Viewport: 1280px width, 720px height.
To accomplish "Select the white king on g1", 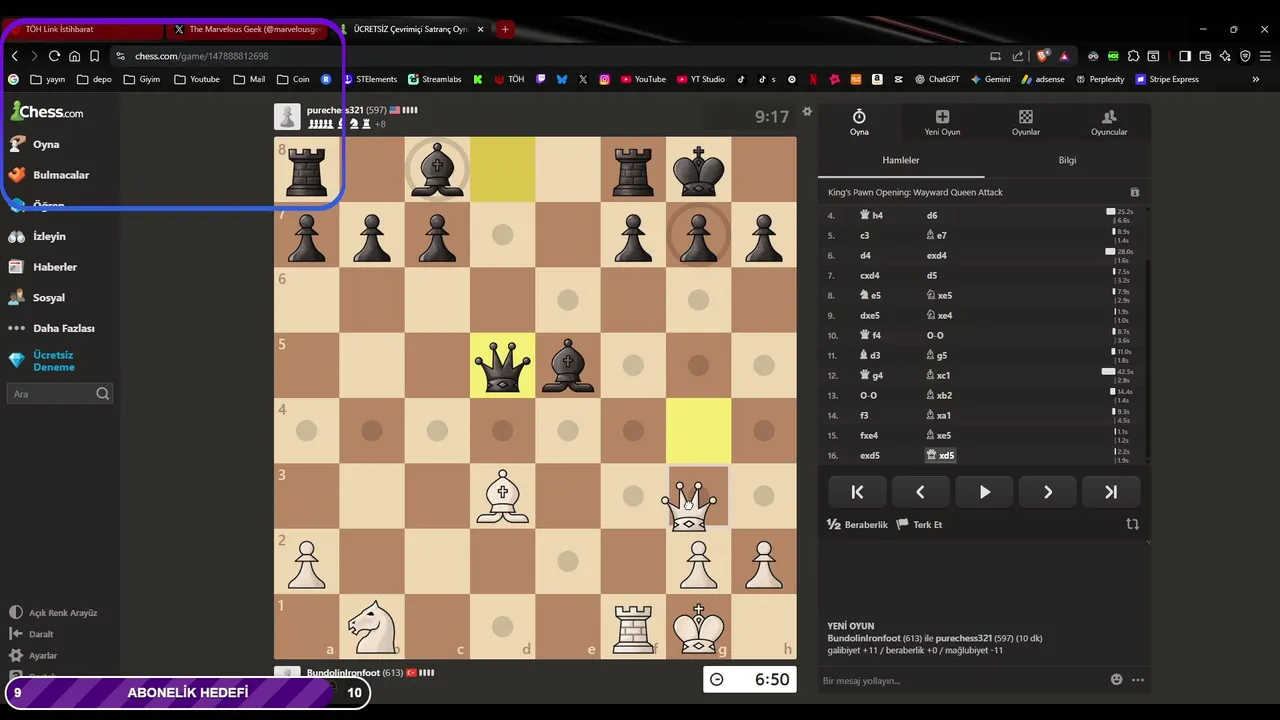I will point(699,627).
